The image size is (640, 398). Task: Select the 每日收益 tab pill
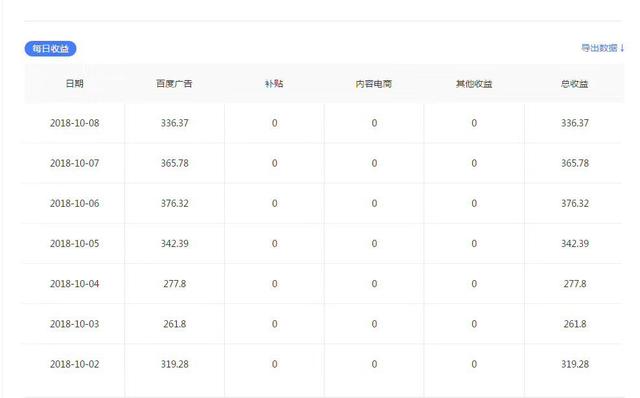(50, 49)
